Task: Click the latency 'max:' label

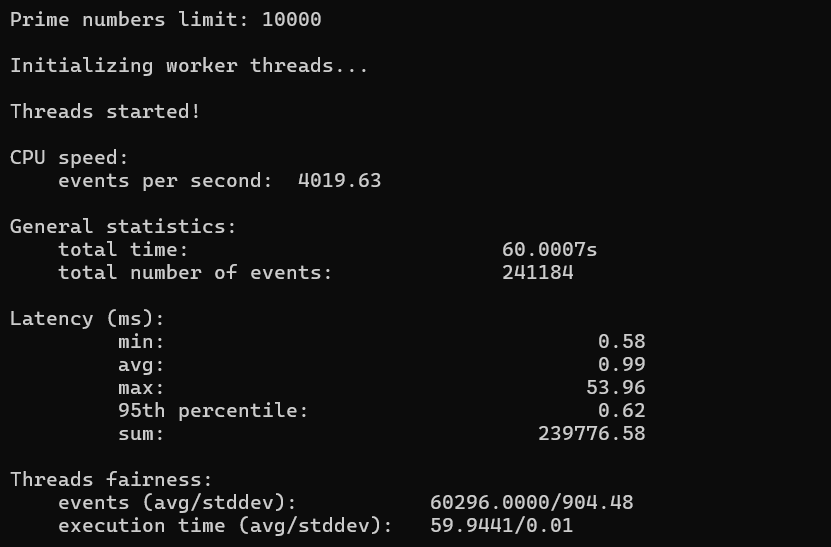Action: [141, 388]
